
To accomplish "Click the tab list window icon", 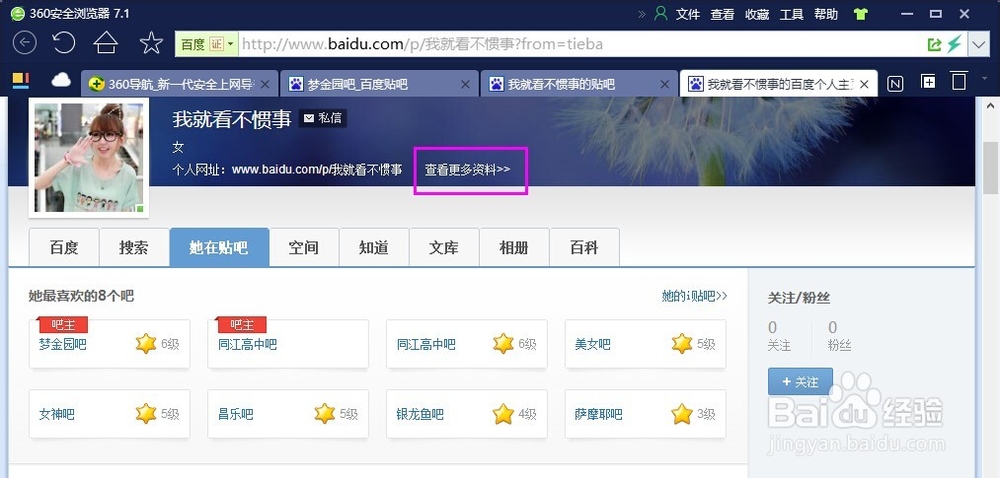I will pos(959,80).
